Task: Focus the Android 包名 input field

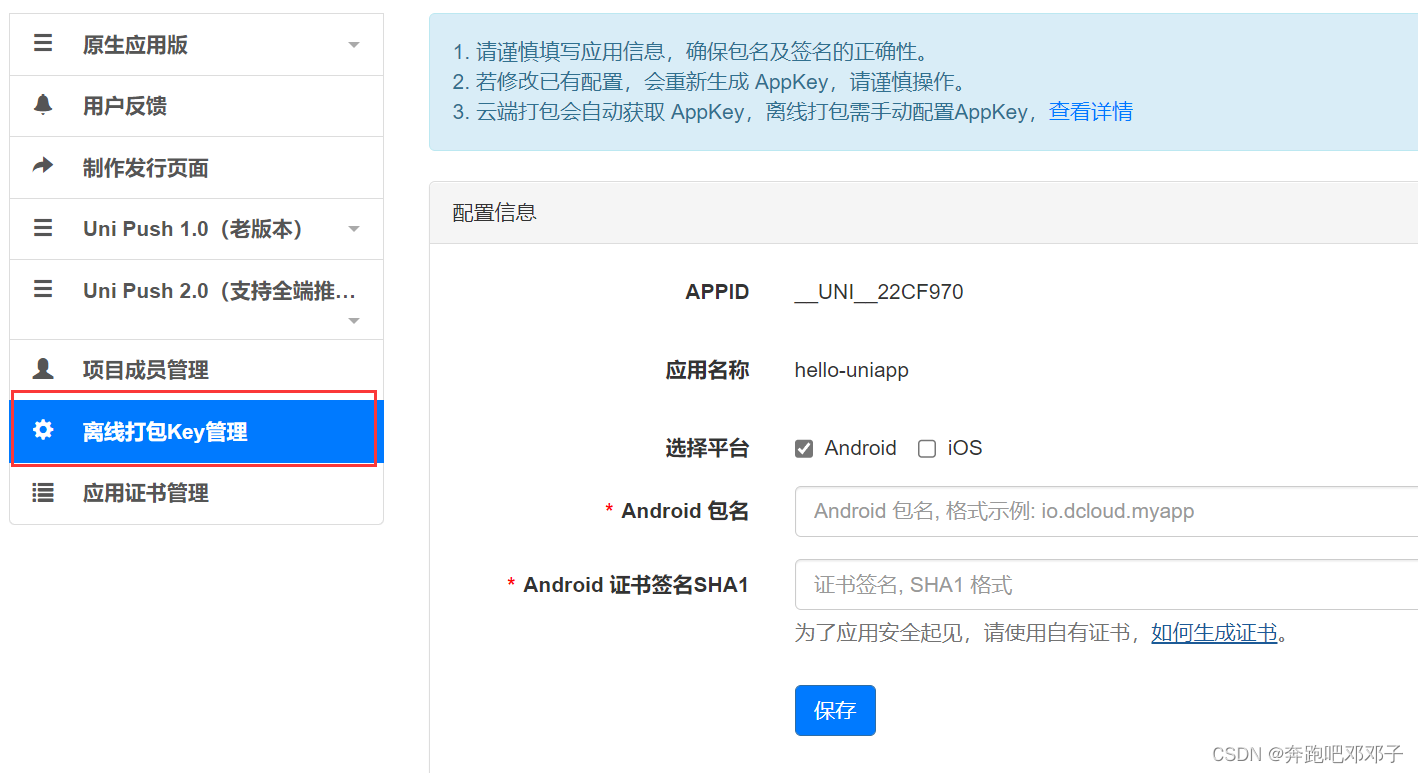Action: click(1106, 511)
